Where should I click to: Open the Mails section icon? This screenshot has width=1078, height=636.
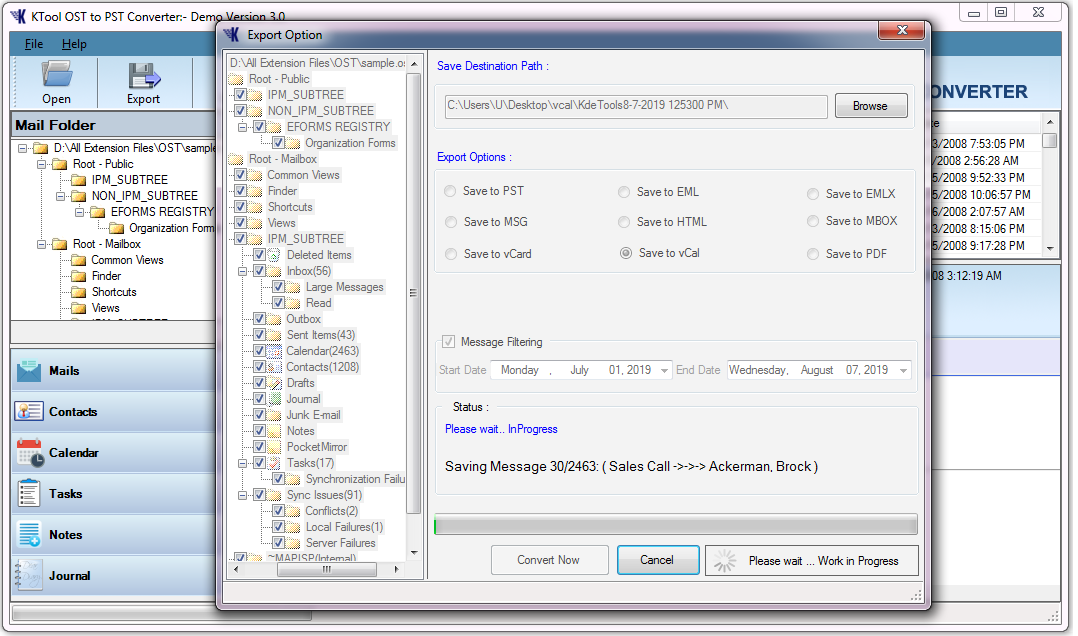point(29,371)
